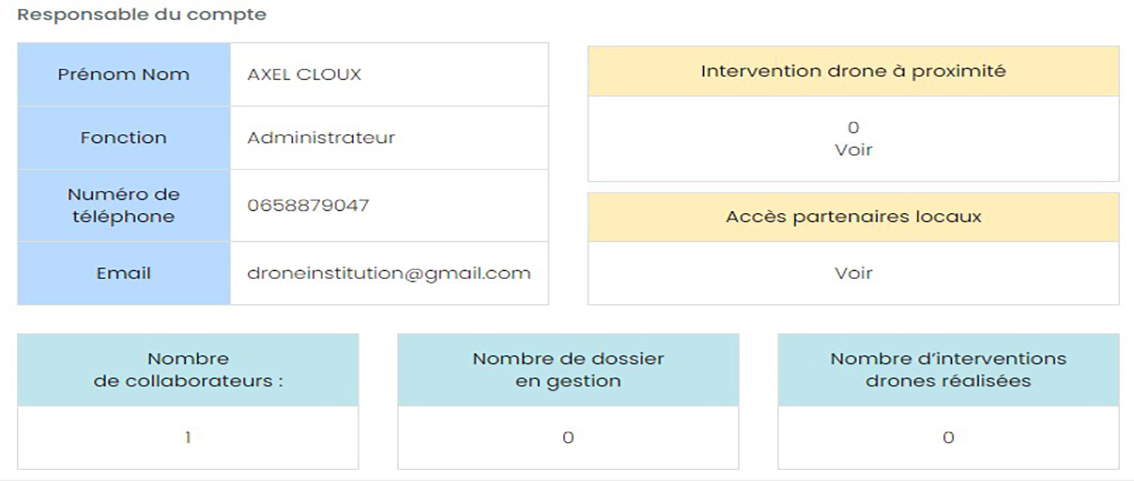Select interventions drones réalisées count value 0
This screenshot has width=1134, height=481.
949,438
